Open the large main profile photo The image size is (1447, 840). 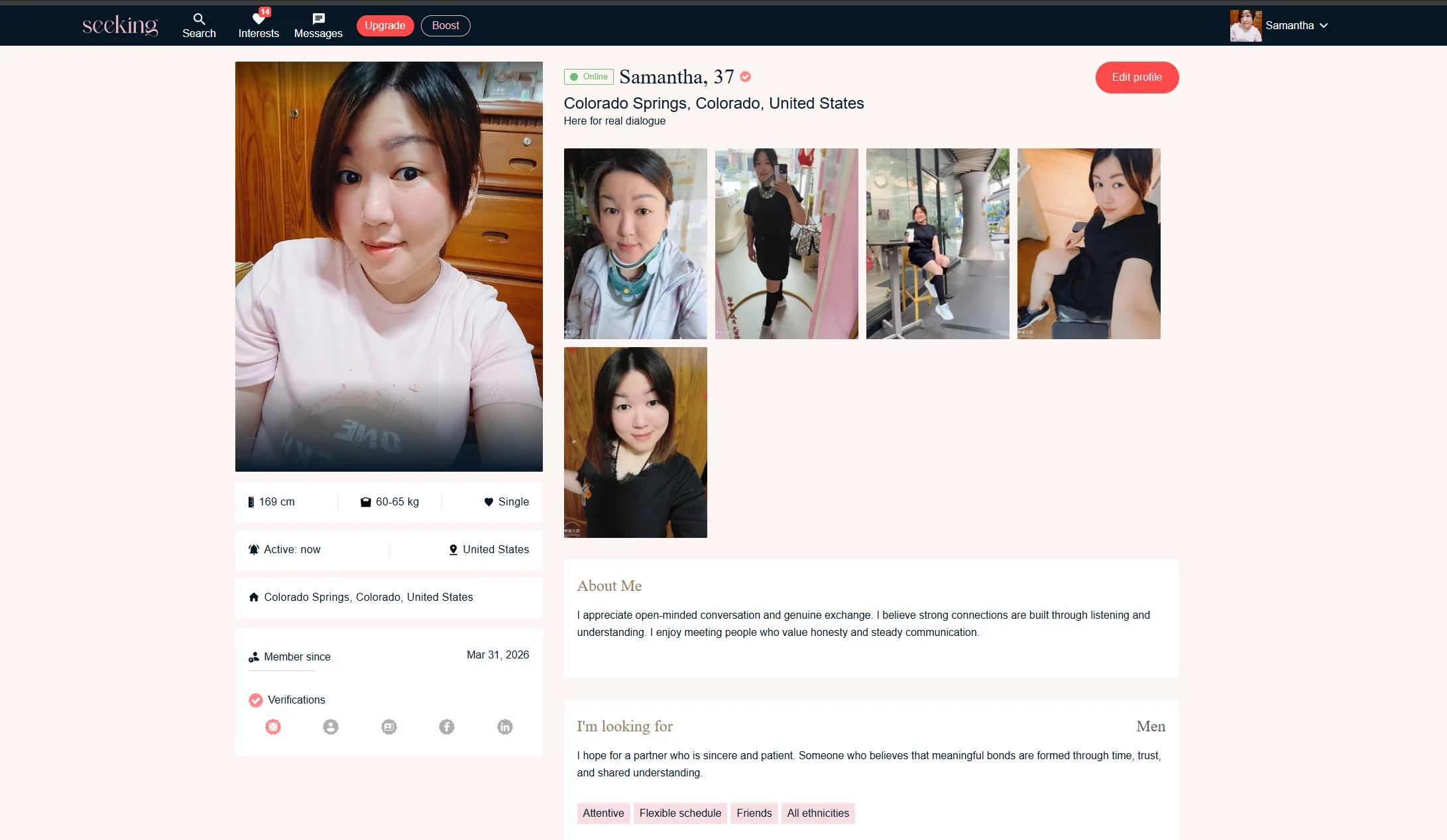[x=388, y=266]
